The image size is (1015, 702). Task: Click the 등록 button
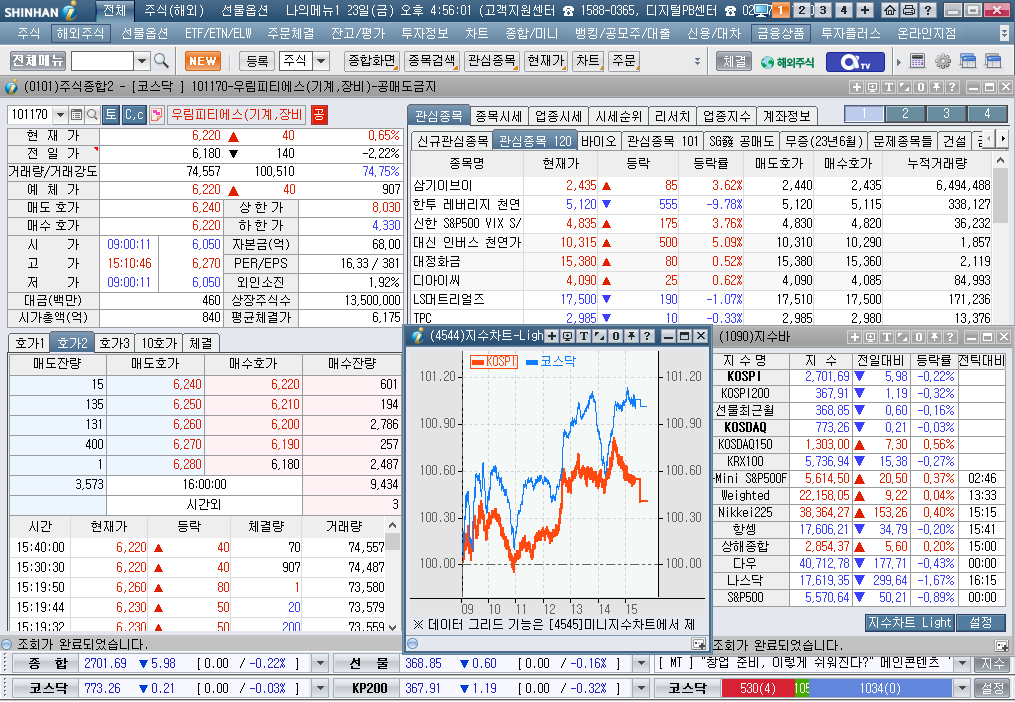coord(258,61)
